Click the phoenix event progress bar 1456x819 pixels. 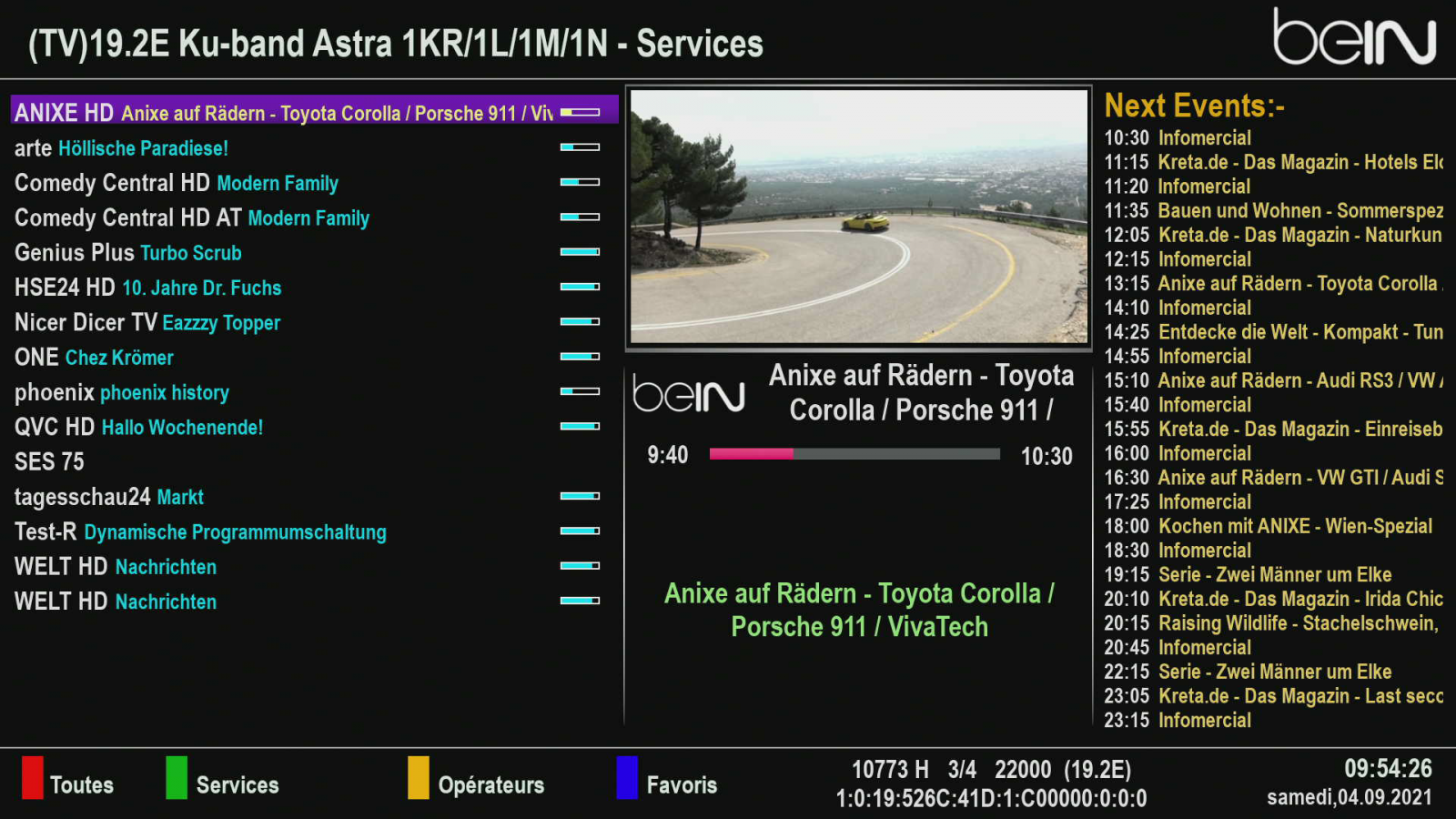tap(580, 391)
